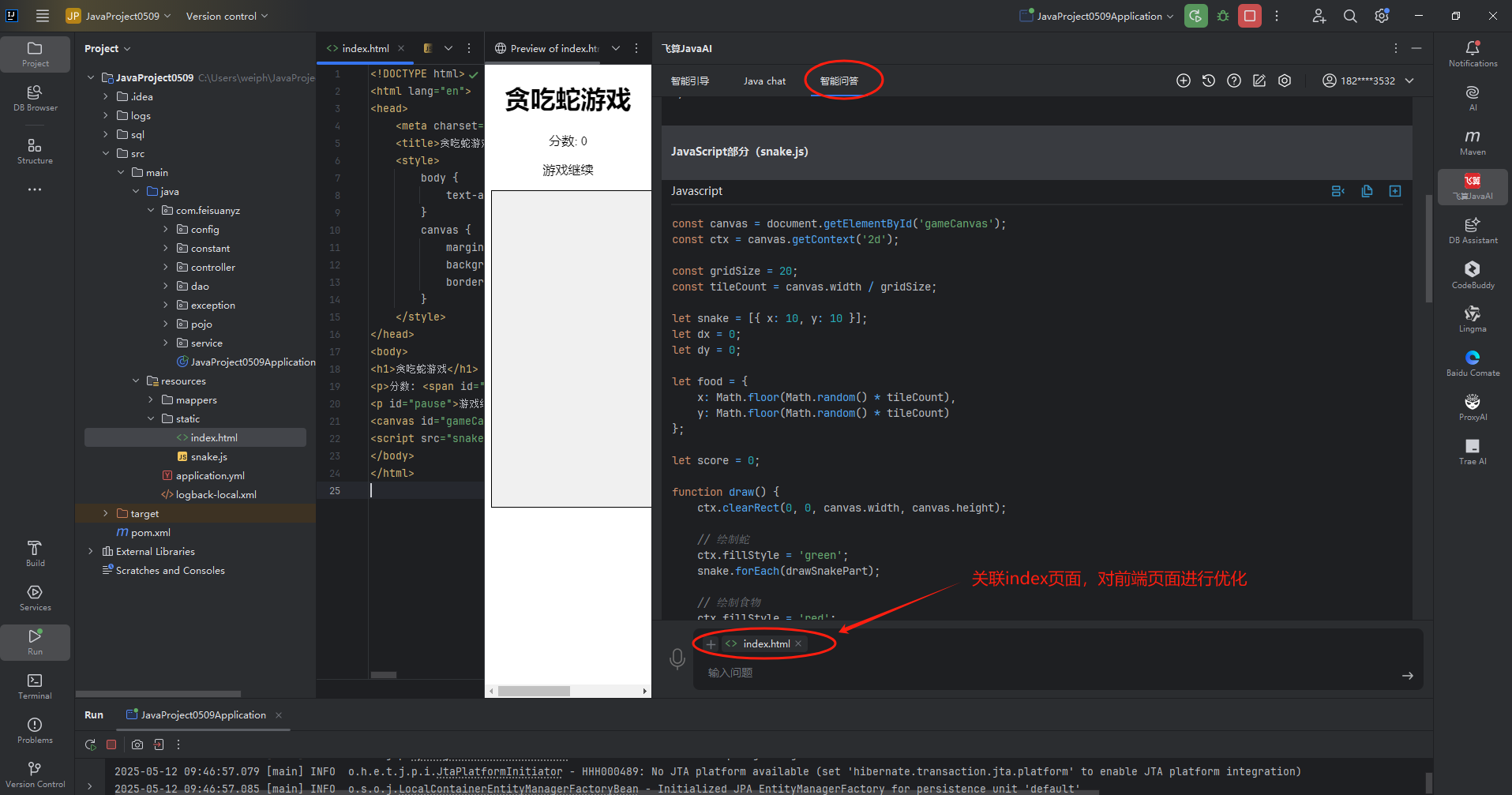Collapse the resources folder
Viewport: 1512px width, 795px height.
136,381
